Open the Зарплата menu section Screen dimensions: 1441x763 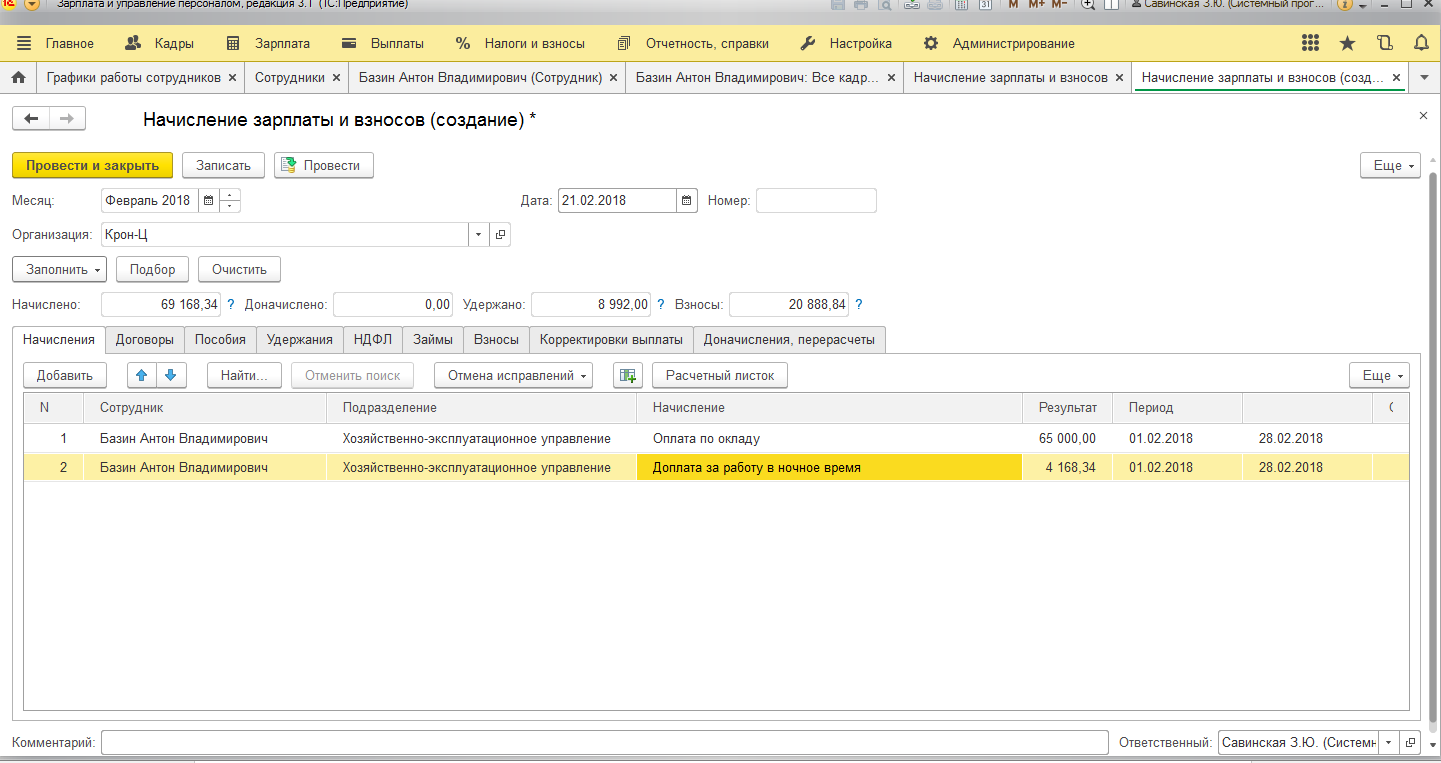point(269,43)
